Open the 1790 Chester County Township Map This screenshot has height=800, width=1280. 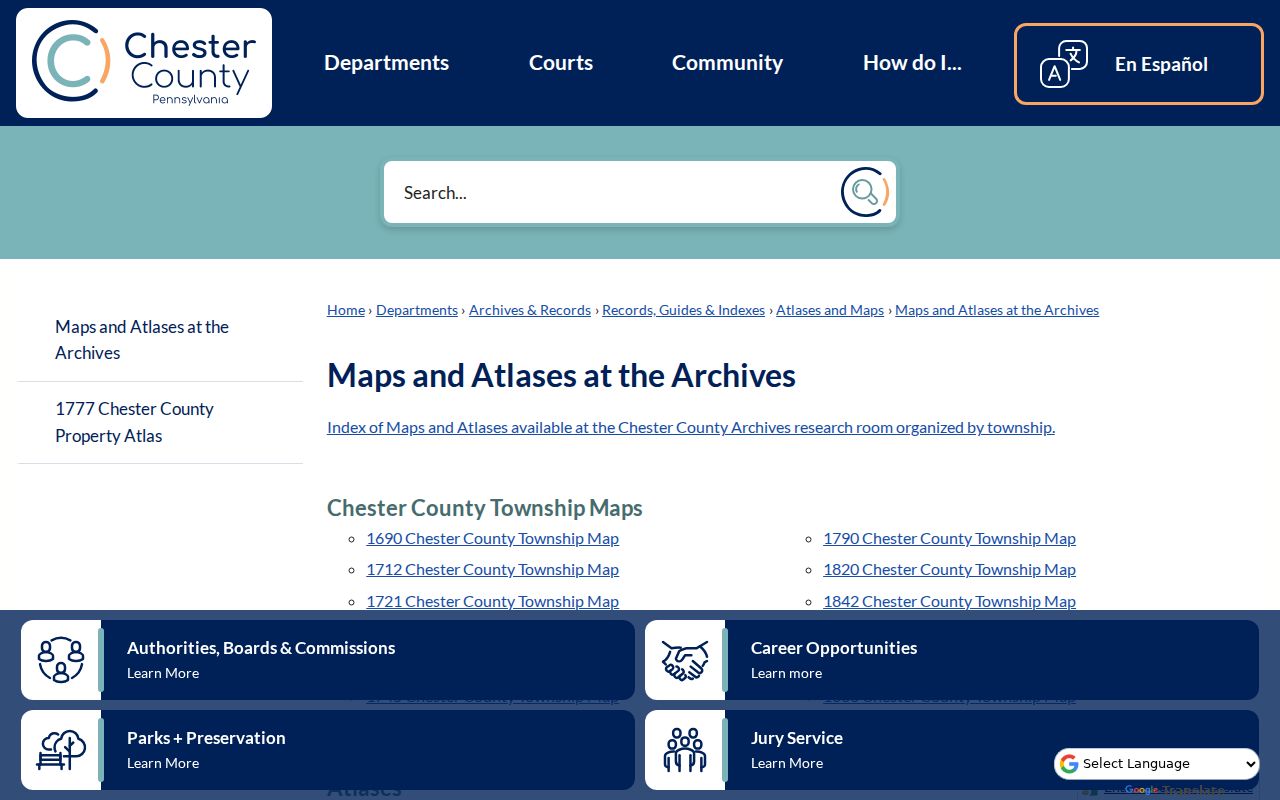949,538
